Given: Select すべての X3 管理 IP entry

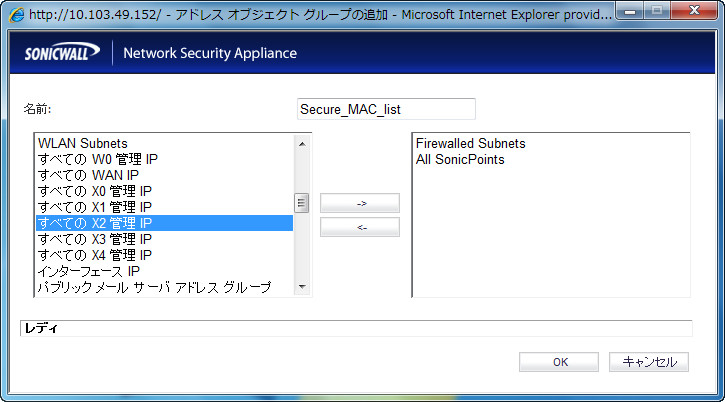Looking at the screenshot, I should coord(165,239).
